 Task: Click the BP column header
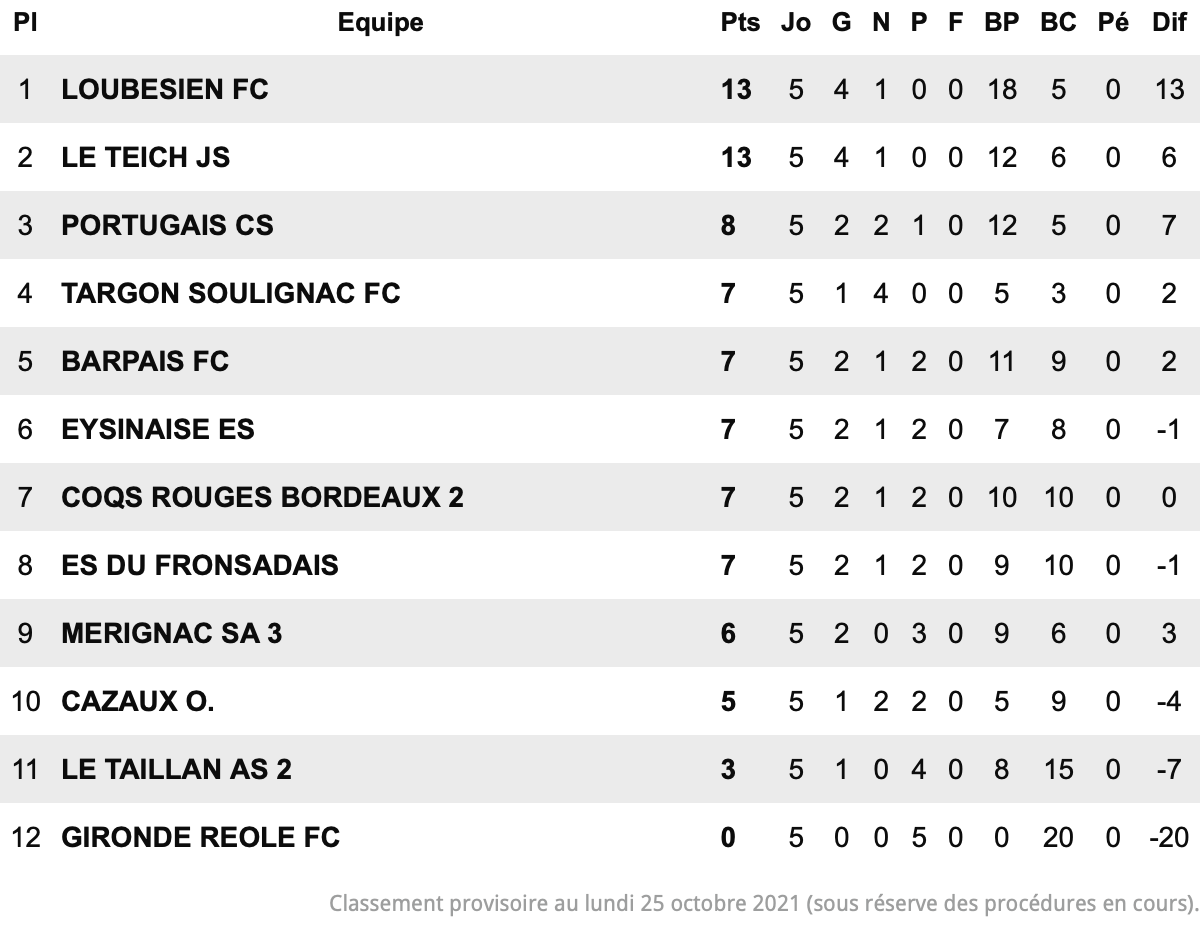[1001, 23]
